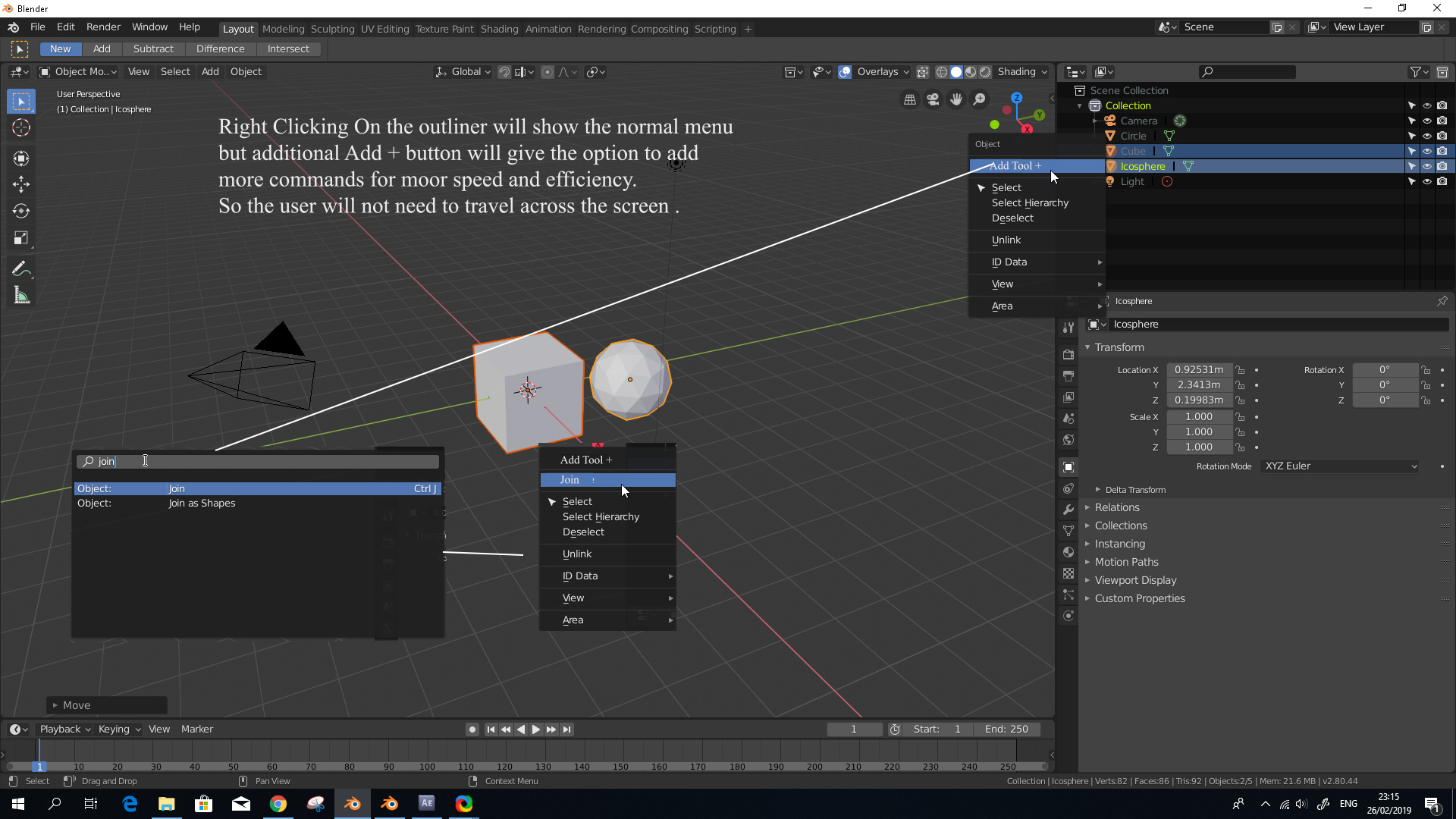The image size is (1456, 819).
Task: Open the Render properties tab
Action: pos(1068,354)
